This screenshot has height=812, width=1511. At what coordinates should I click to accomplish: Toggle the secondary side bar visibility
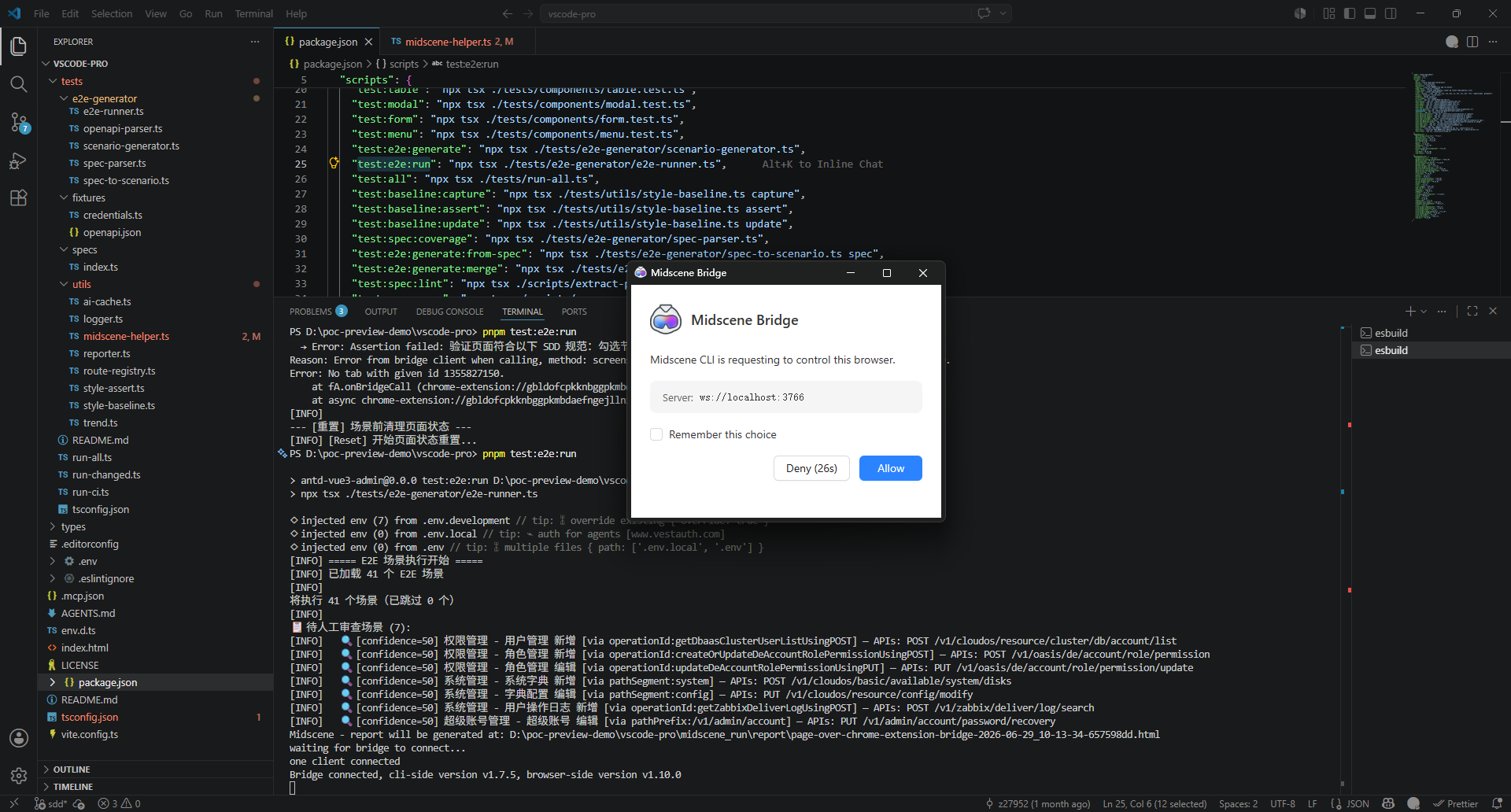coord(1391,13)
